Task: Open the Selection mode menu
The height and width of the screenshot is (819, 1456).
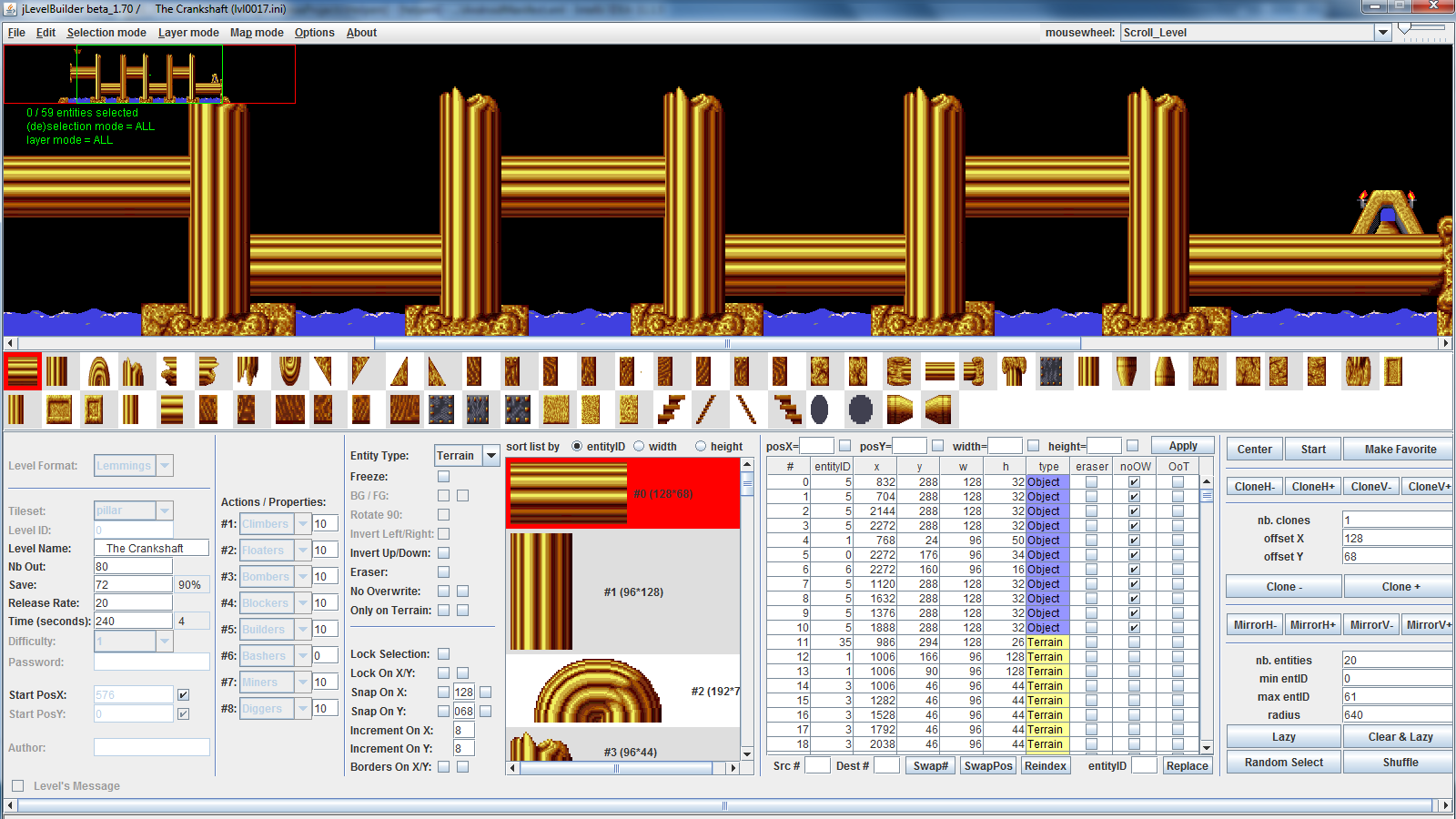Action: (106, 32)
